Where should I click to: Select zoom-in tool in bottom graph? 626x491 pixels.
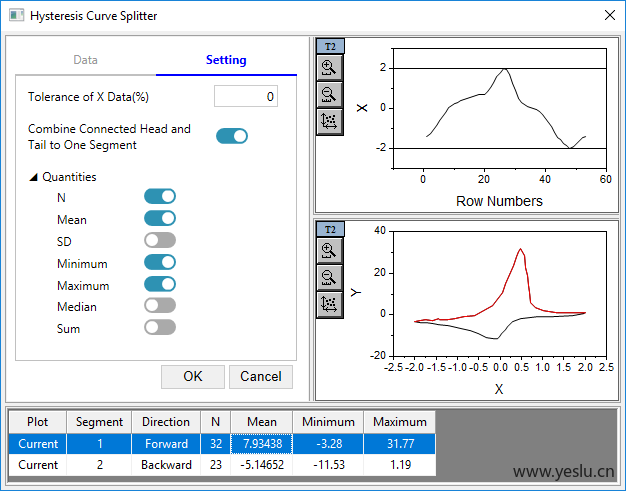[329, 251]
